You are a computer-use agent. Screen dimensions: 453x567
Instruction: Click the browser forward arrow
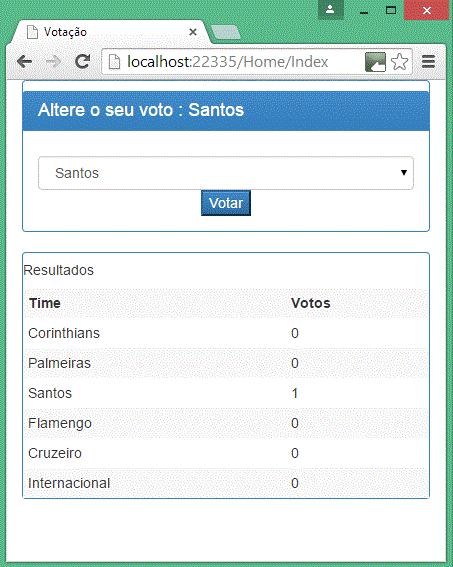(54, 62)
